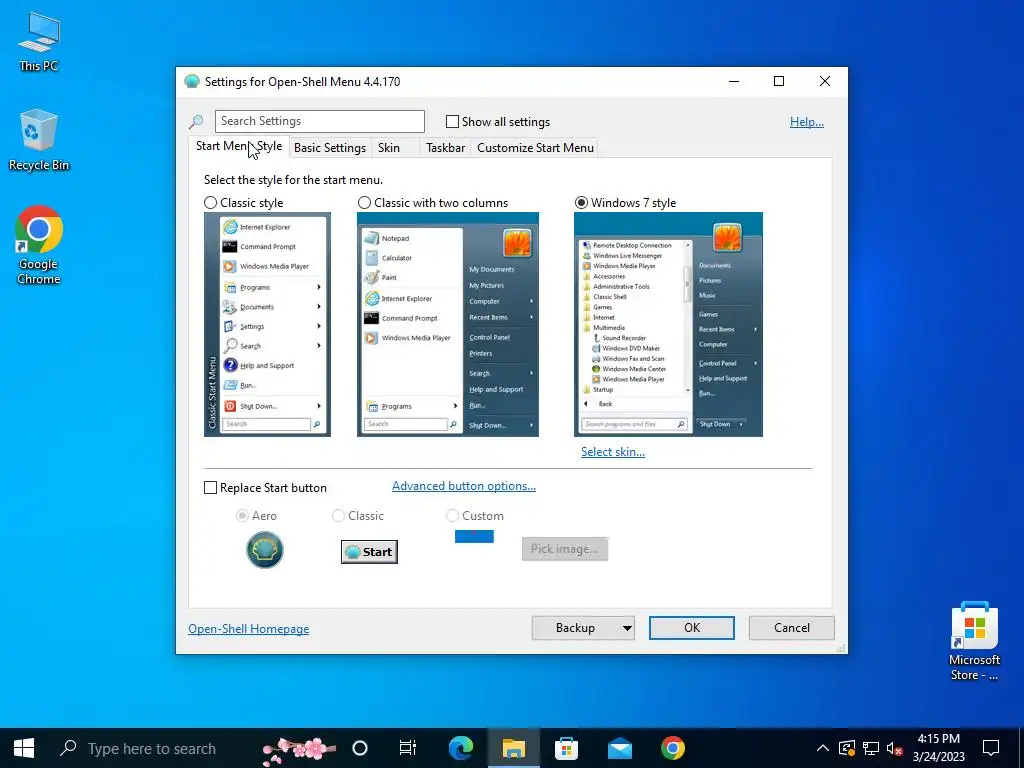1024x768 pixels.
Task: Click the Classic style preview thumbnail
Action: (267, 325)
